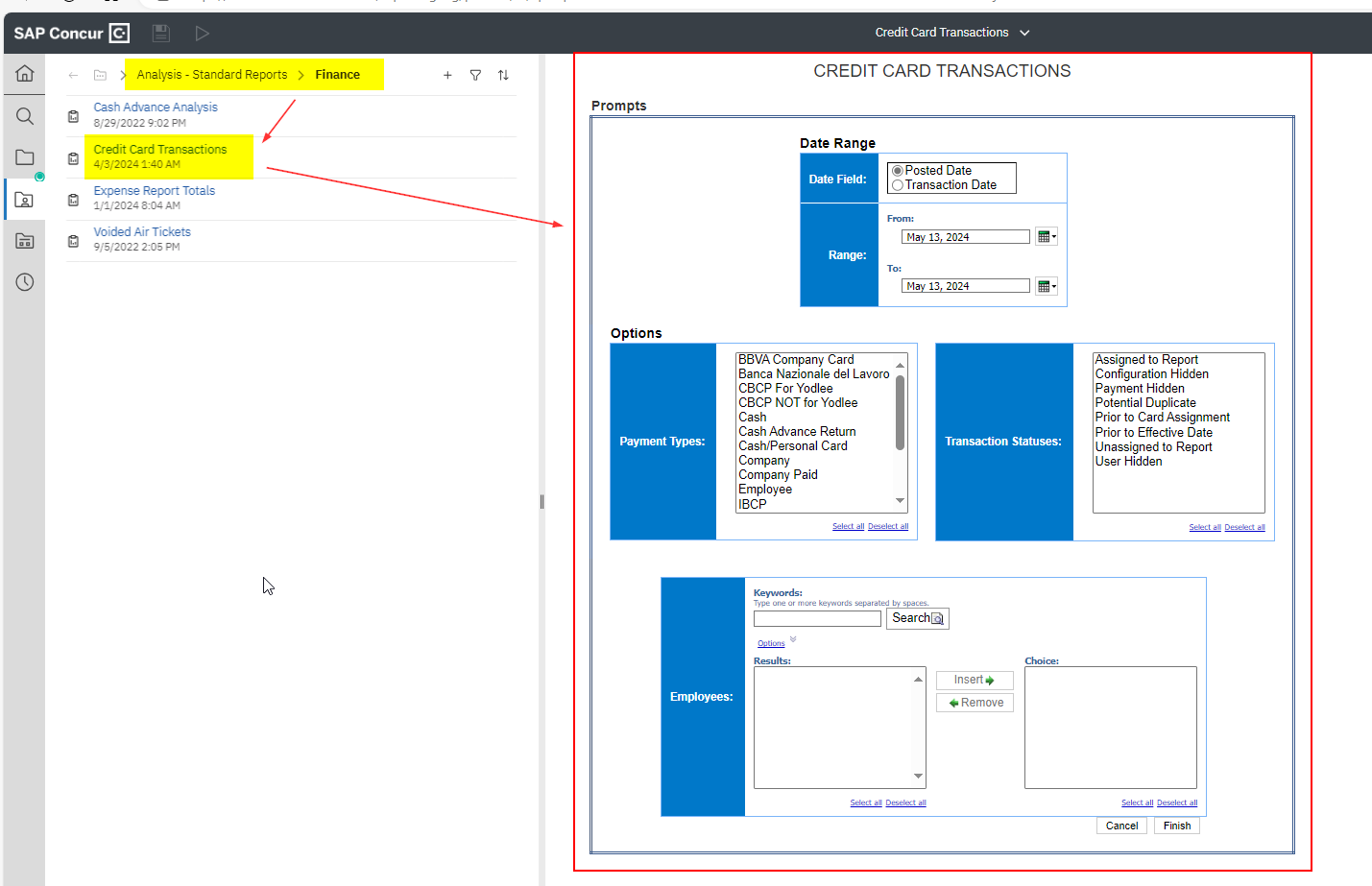Viewport: 1372px width, 886px height.
Task: Click the sort arrows icon
Action: pyautogui.click(x=503, y=75)
